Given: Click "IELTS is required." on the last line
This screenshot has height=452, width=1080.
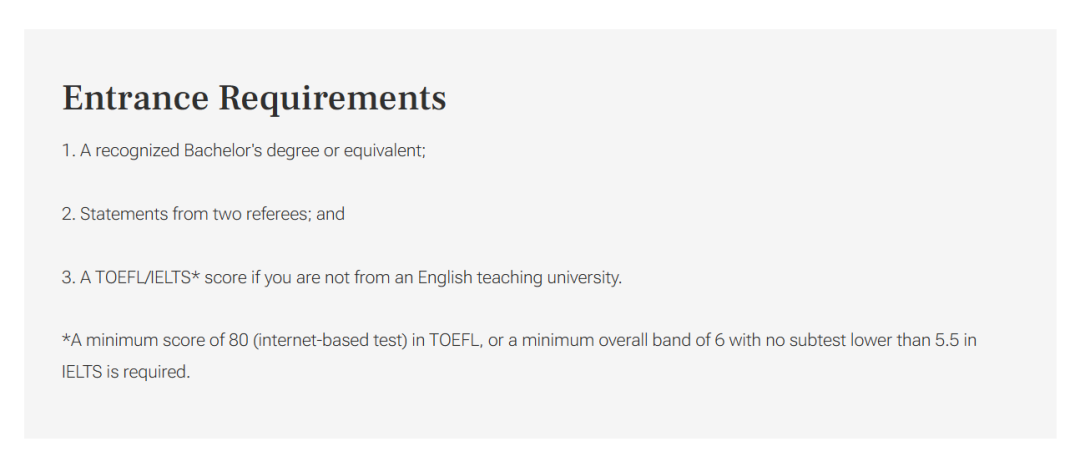Looking at the screenshot, I should coord(125,372).
